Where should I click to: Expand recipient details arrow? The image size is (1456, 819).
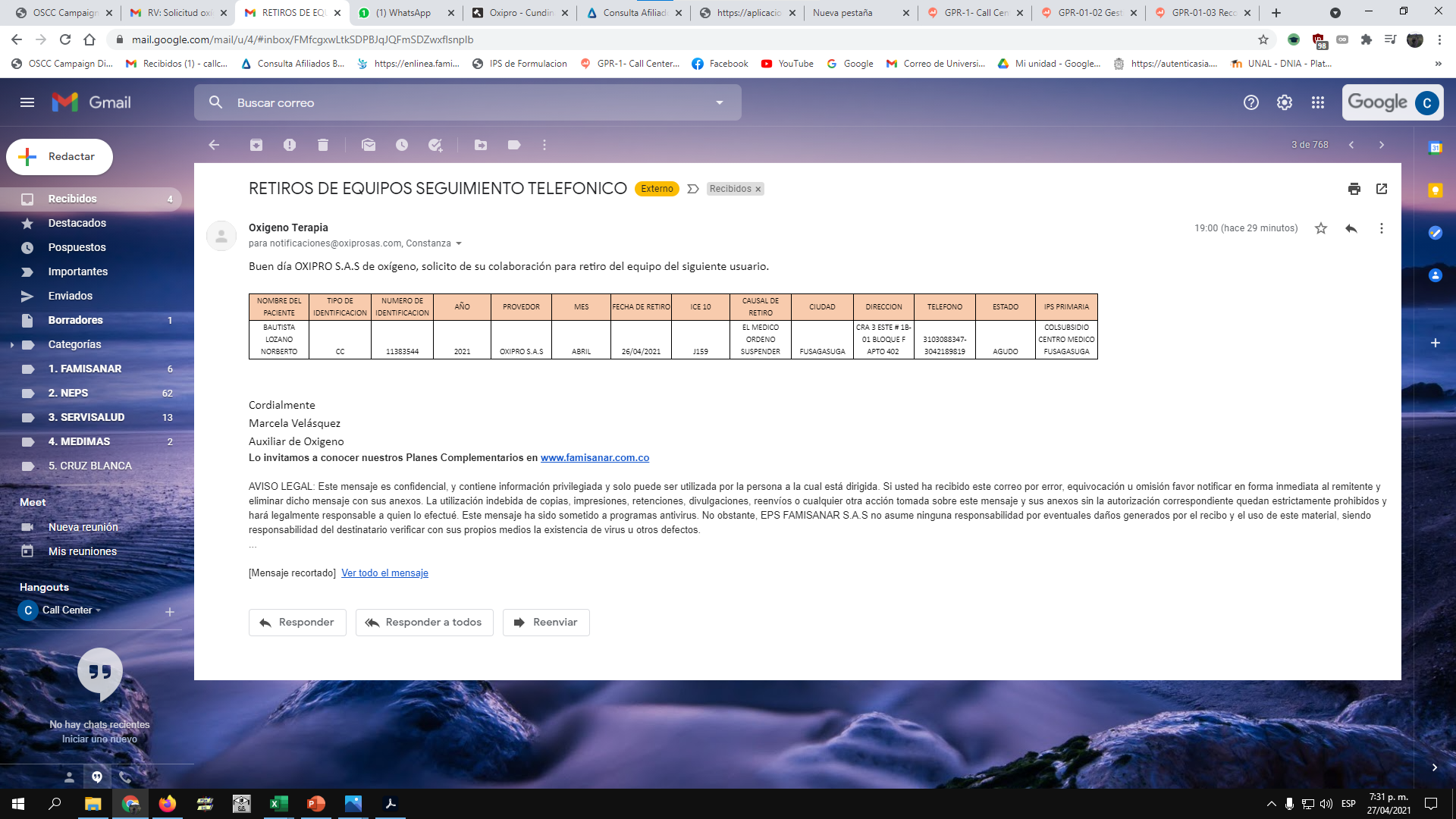point(459,243)
